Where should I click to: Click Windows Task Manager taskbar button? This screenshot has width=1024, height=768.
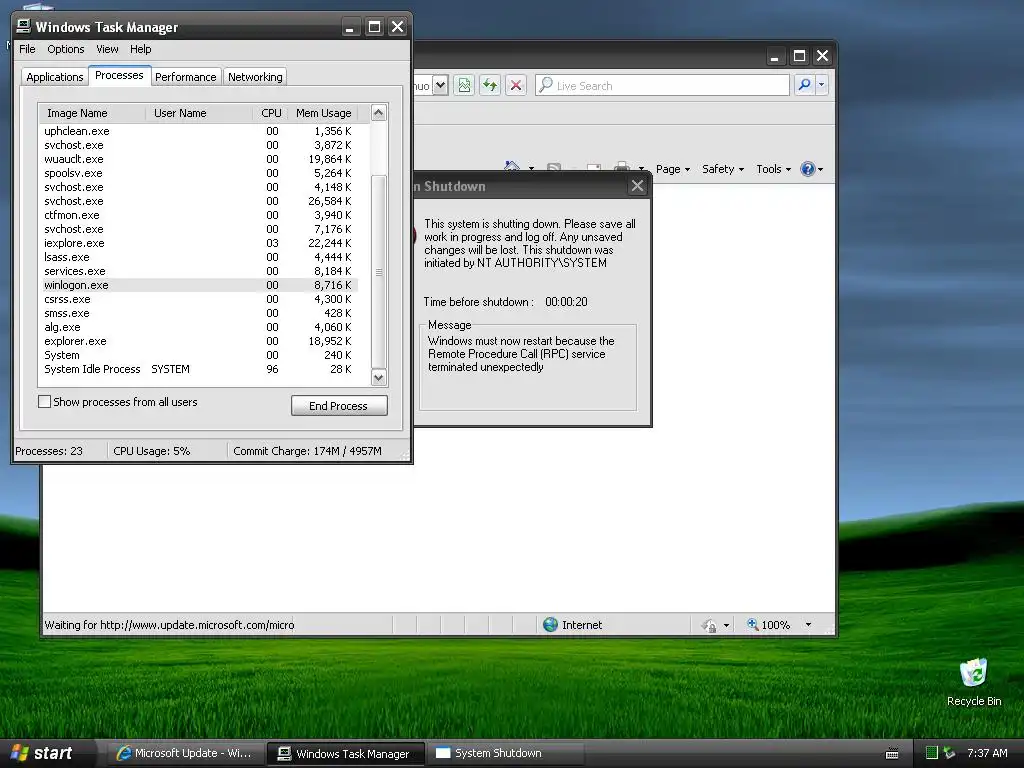[346, 753]
